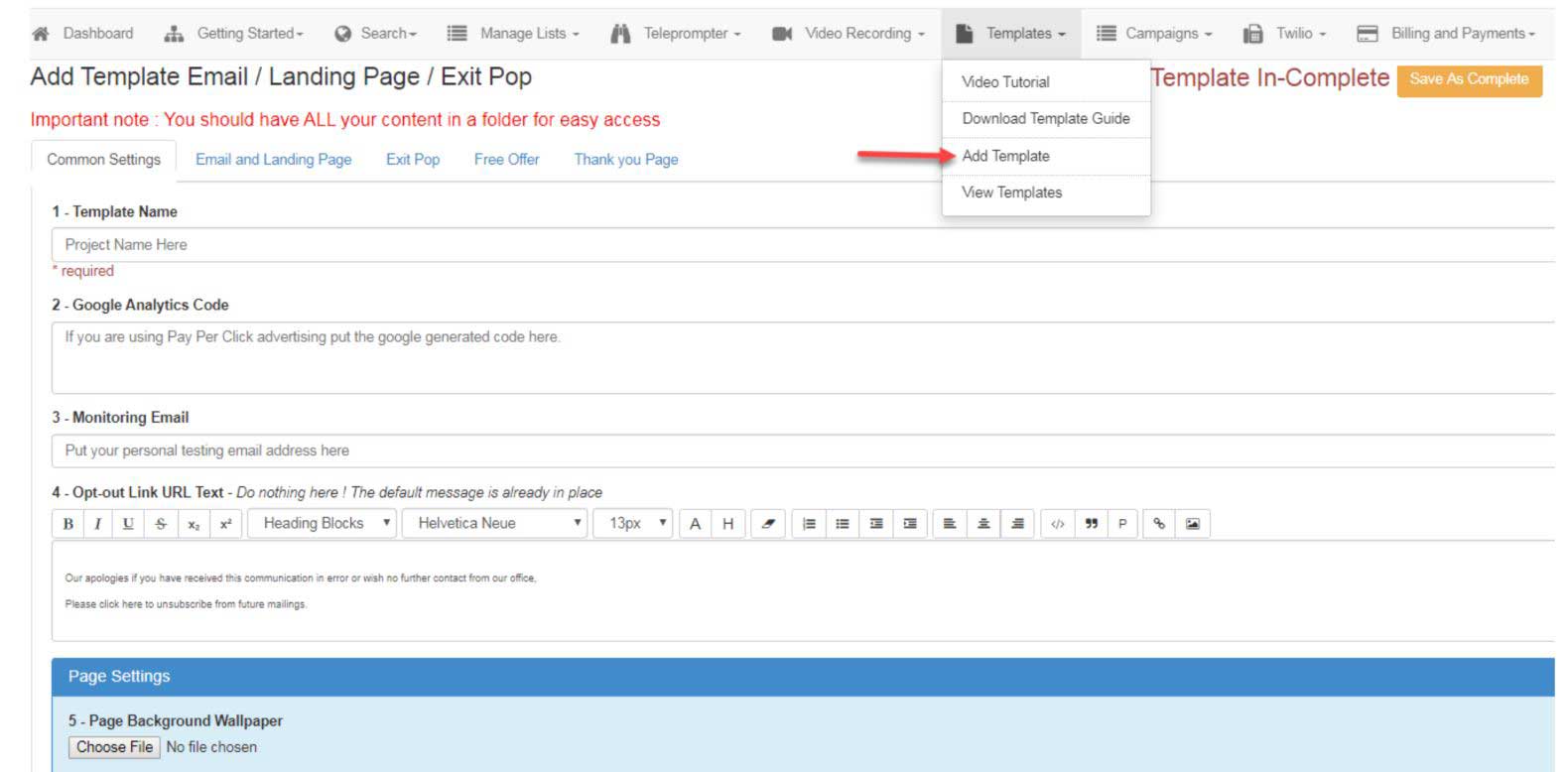Image resolution: width=1568 pixels, height=772 pixels.
Task: Click the eraser clear-formatting icon
Action: [x=767, y=524]
